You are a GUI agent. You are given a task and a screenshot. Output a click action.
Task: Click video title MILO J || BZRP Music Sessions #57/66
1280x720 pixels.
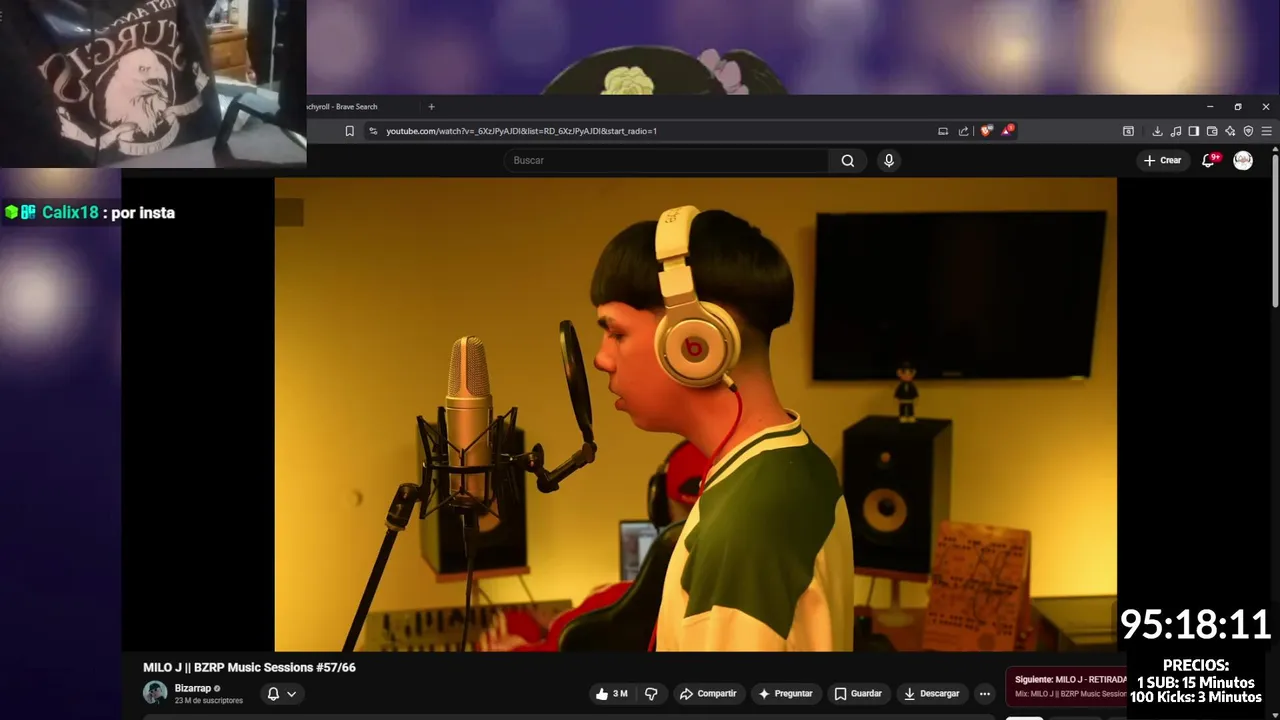point(249,667)
